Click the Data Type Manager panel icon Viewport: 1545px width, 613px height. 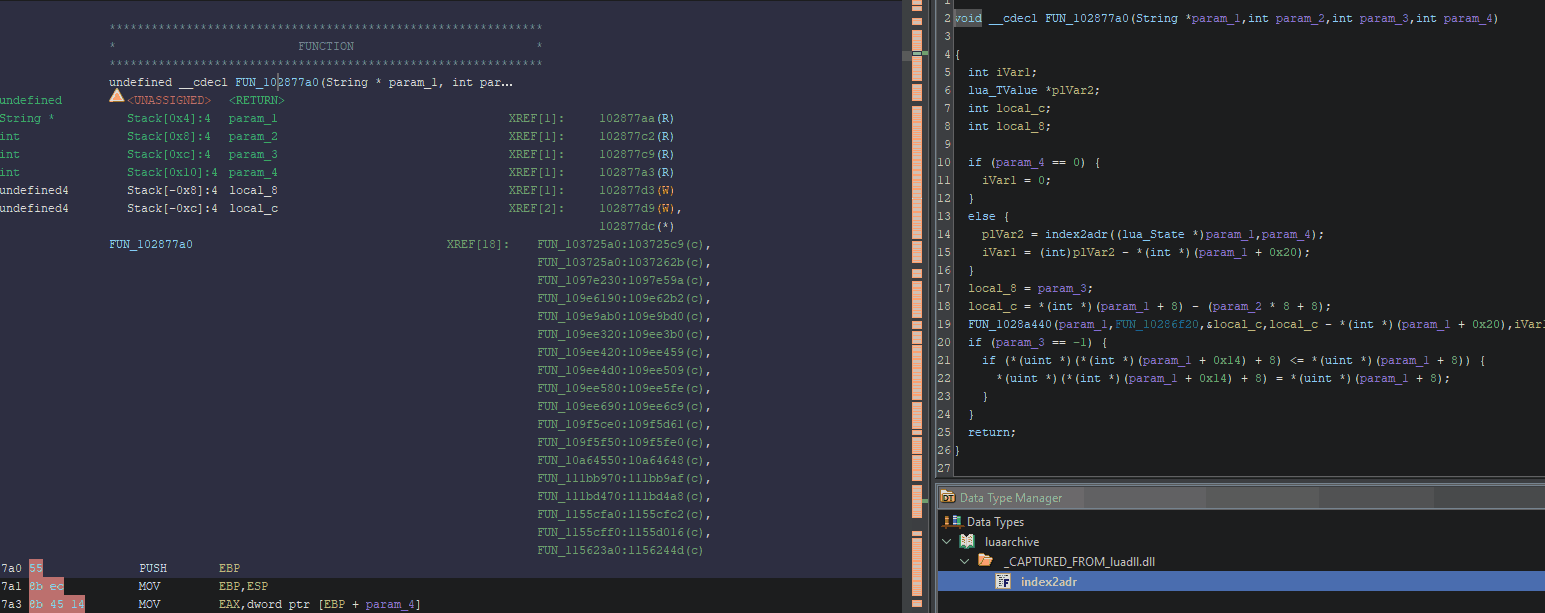tap(948, 497)
